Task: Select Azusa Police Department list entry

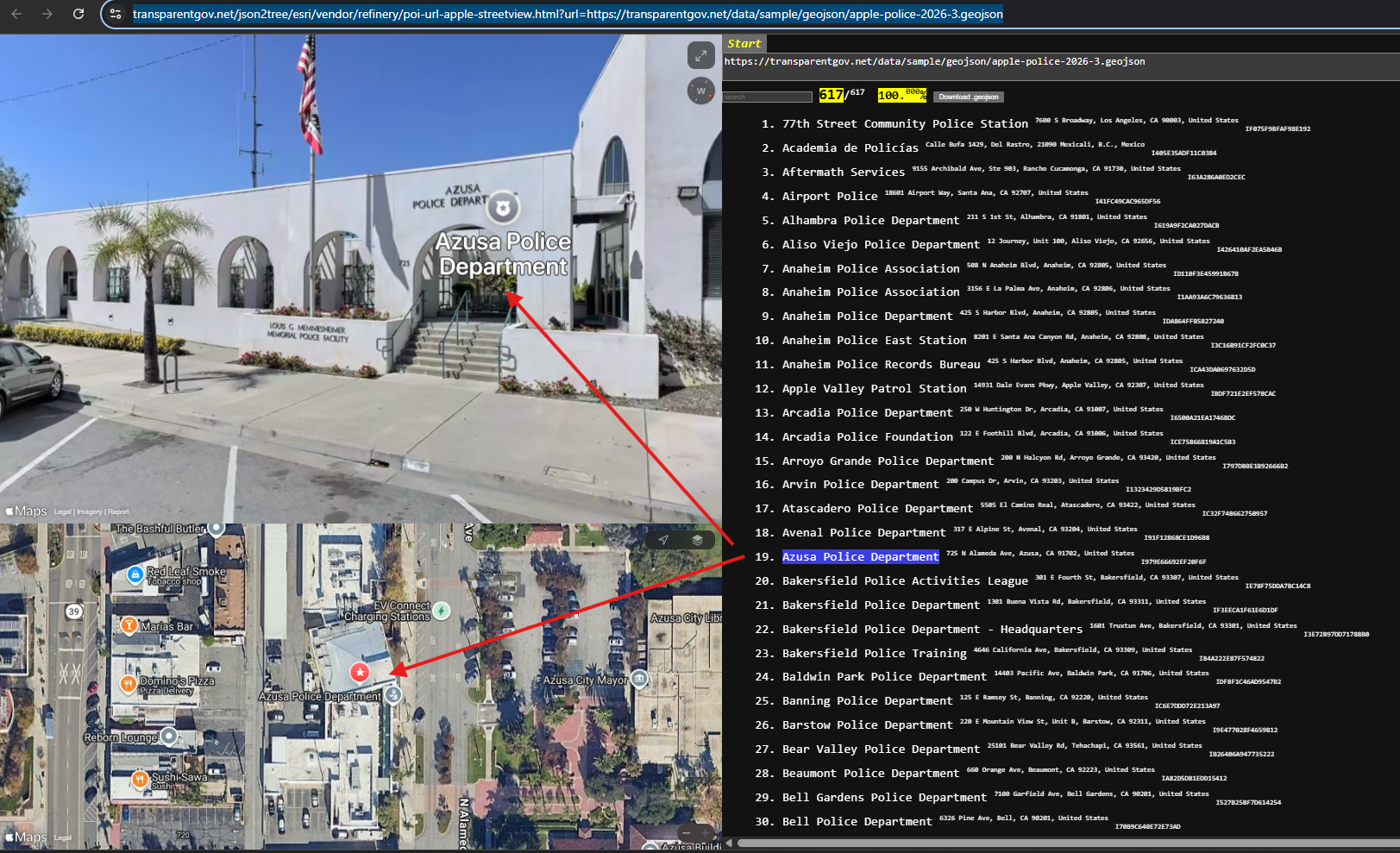Action: [x=860, y=557]
